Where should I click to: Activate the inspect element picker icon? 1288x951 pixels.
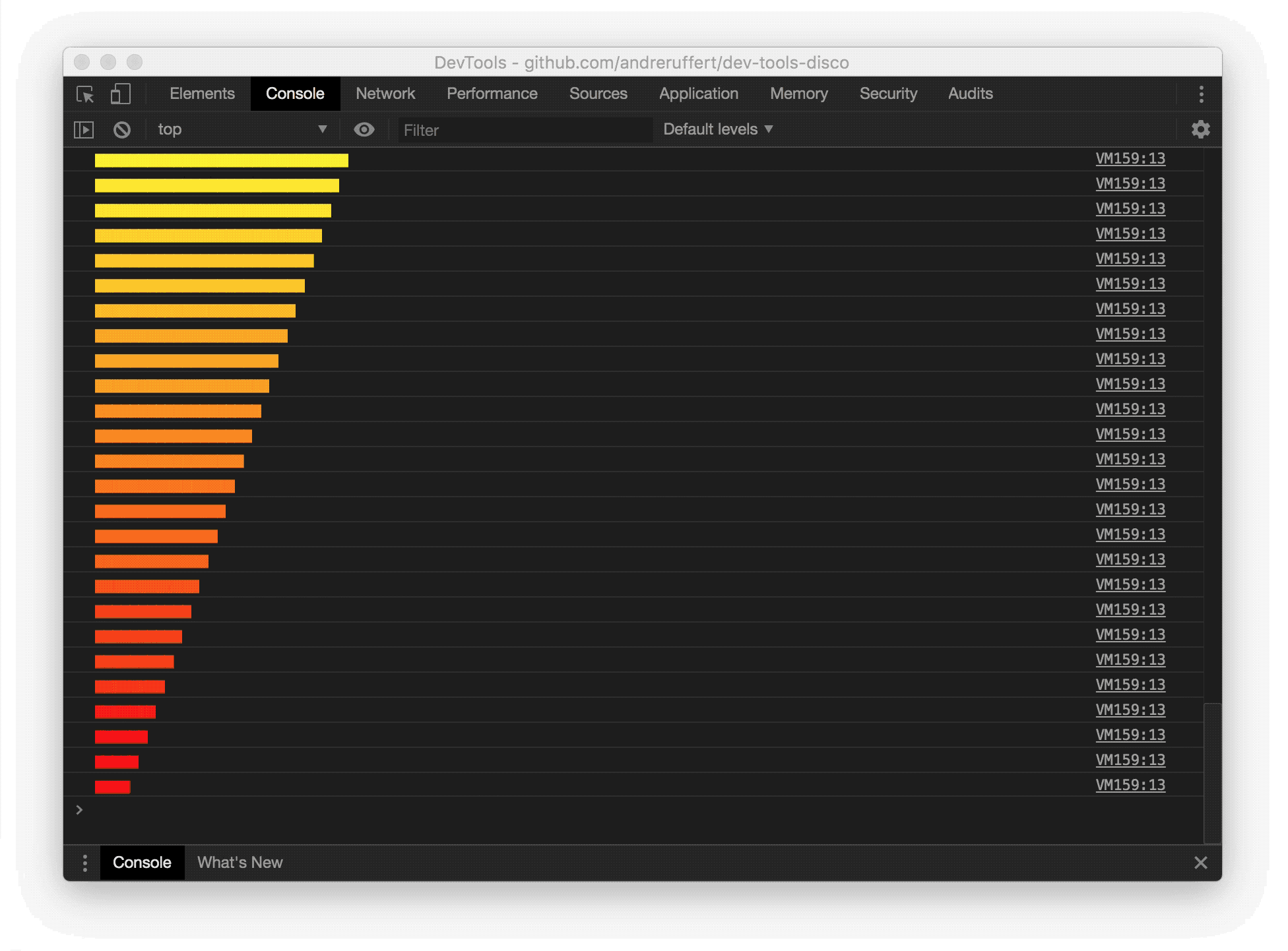click(85, 94)
